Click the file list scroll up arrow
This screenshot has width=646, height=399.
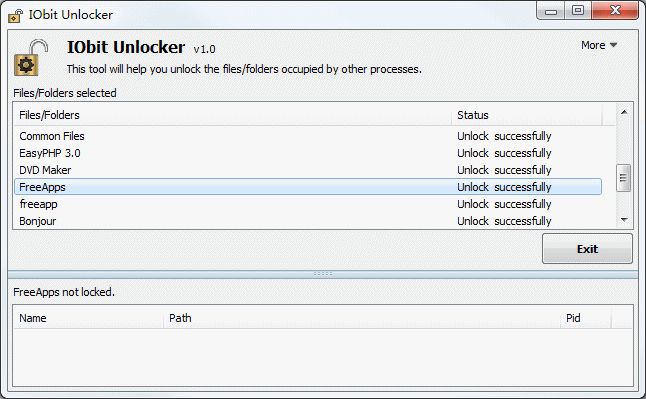pyautogui.click(x=624, y=112)
